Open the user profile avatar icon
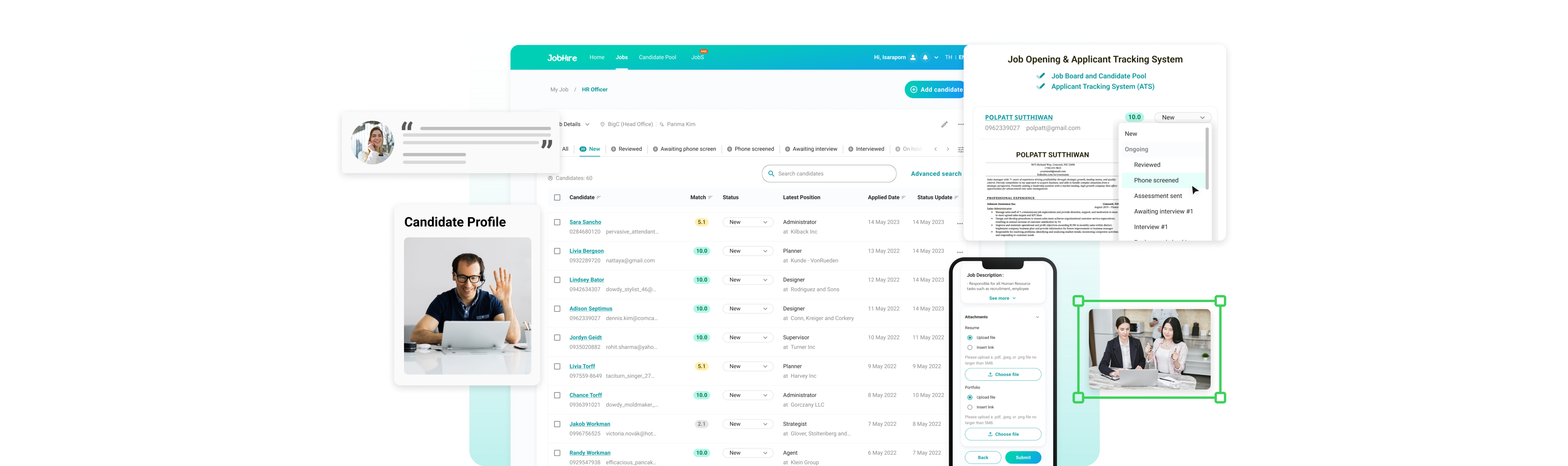This screenshot has width=1568, height=466. (912, 58)
